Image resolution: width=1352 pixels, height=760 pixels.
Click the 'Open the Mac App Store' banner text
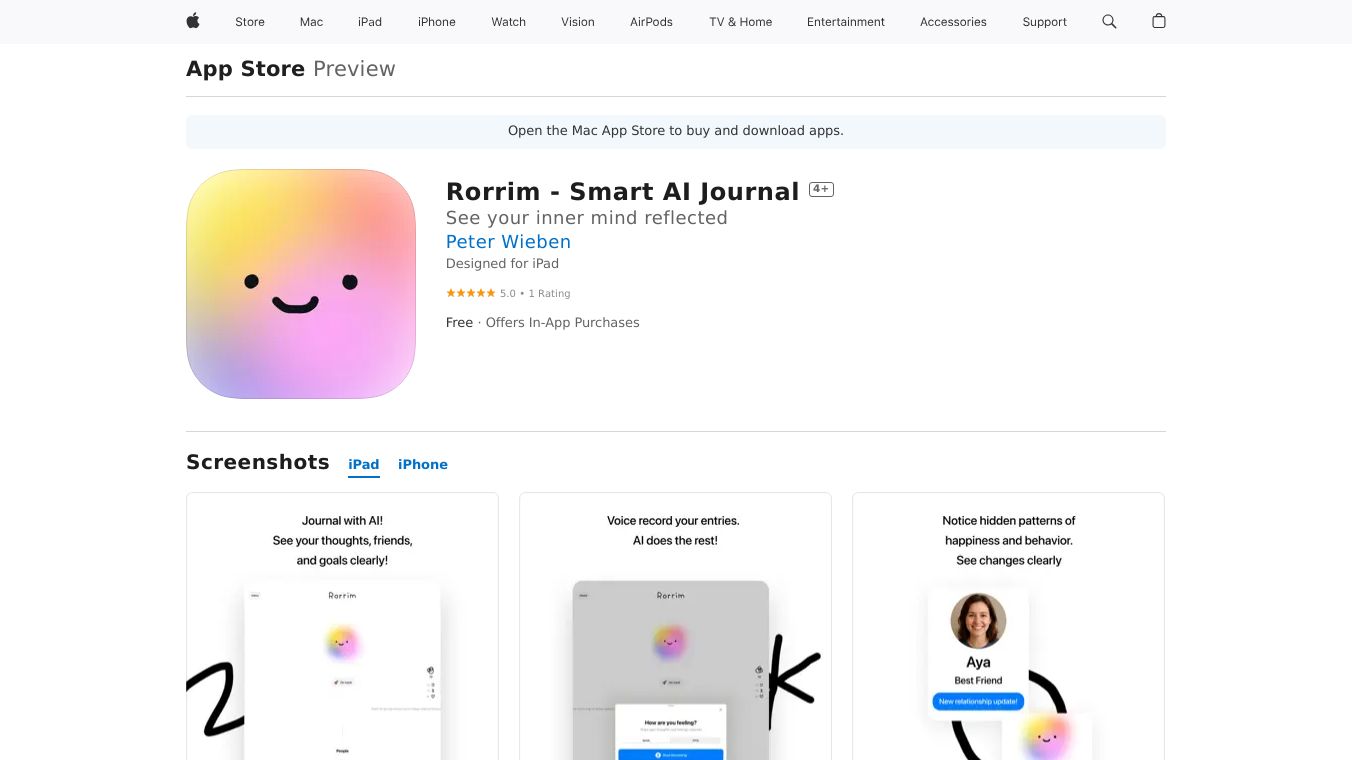tap(676, 131)
